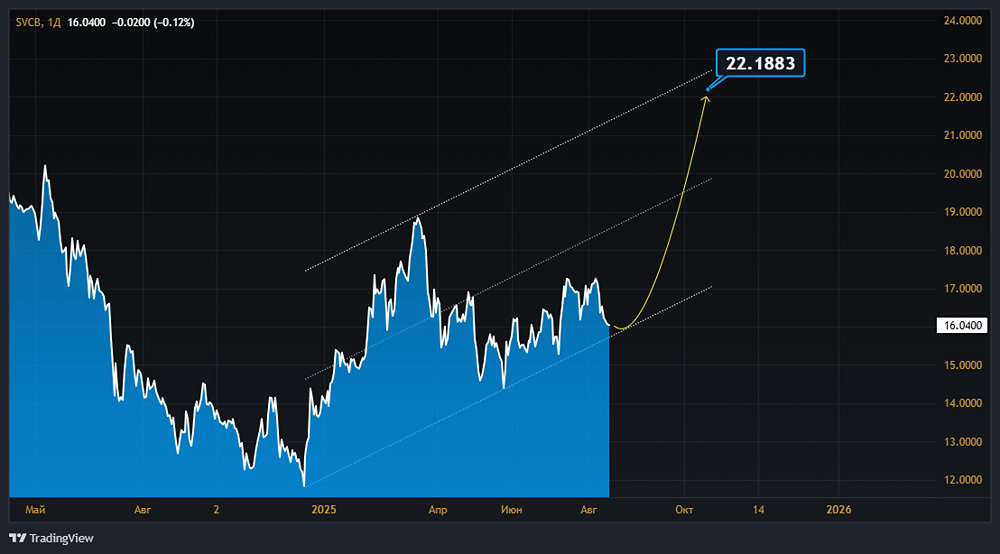Image resolution: width=1000 pixels, height=554 pixels.
Task: Click the 12.0000 price axis label
Action: (962, 479)
